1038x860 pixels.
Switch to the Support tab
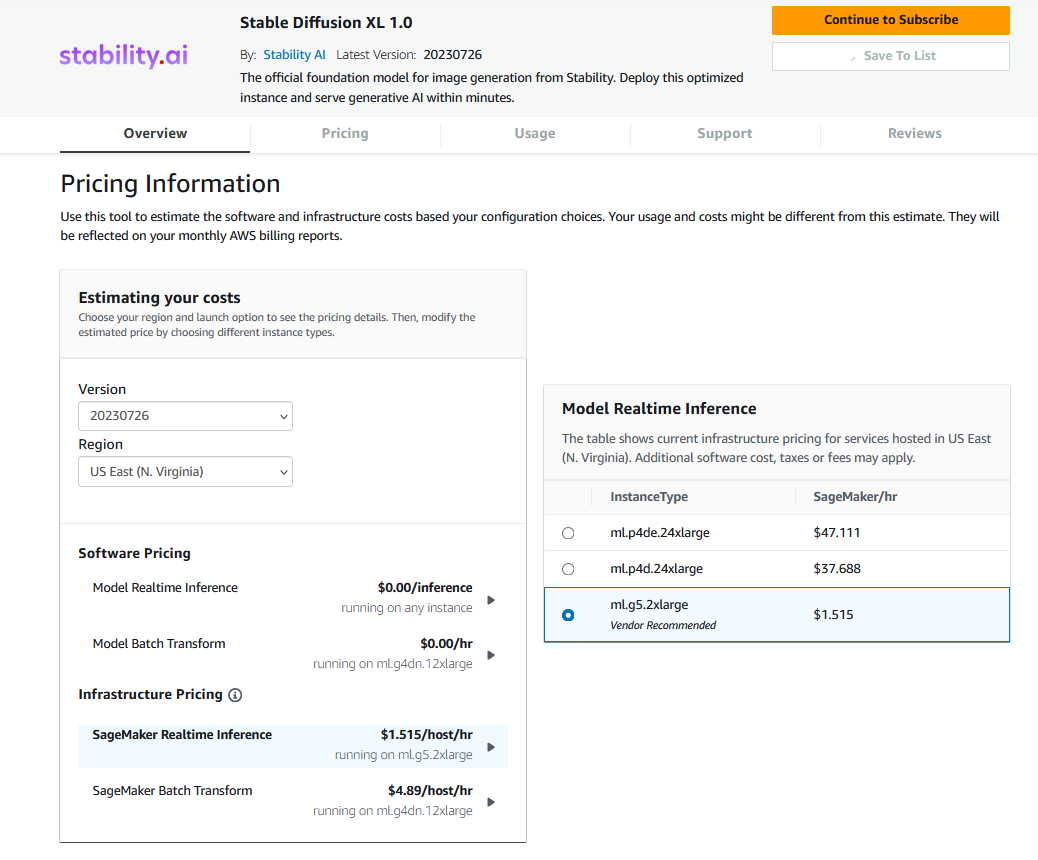click(x=725, y=134)
